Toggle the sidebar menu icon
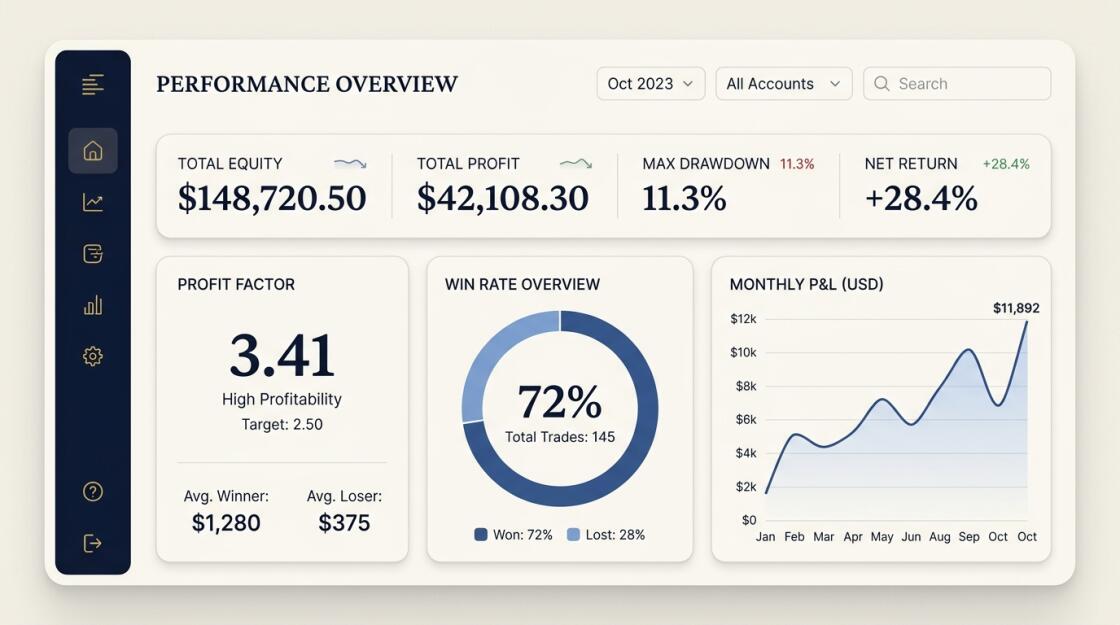The height and width of the screenshot is (625, 1120). (93, 84)
